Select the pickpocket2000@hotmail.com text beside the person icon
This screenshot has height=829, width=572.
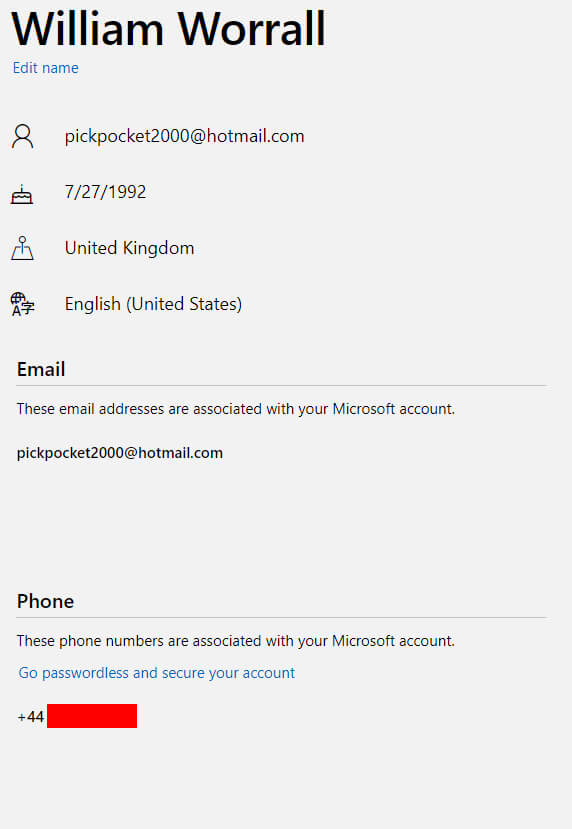pos(184,136)
